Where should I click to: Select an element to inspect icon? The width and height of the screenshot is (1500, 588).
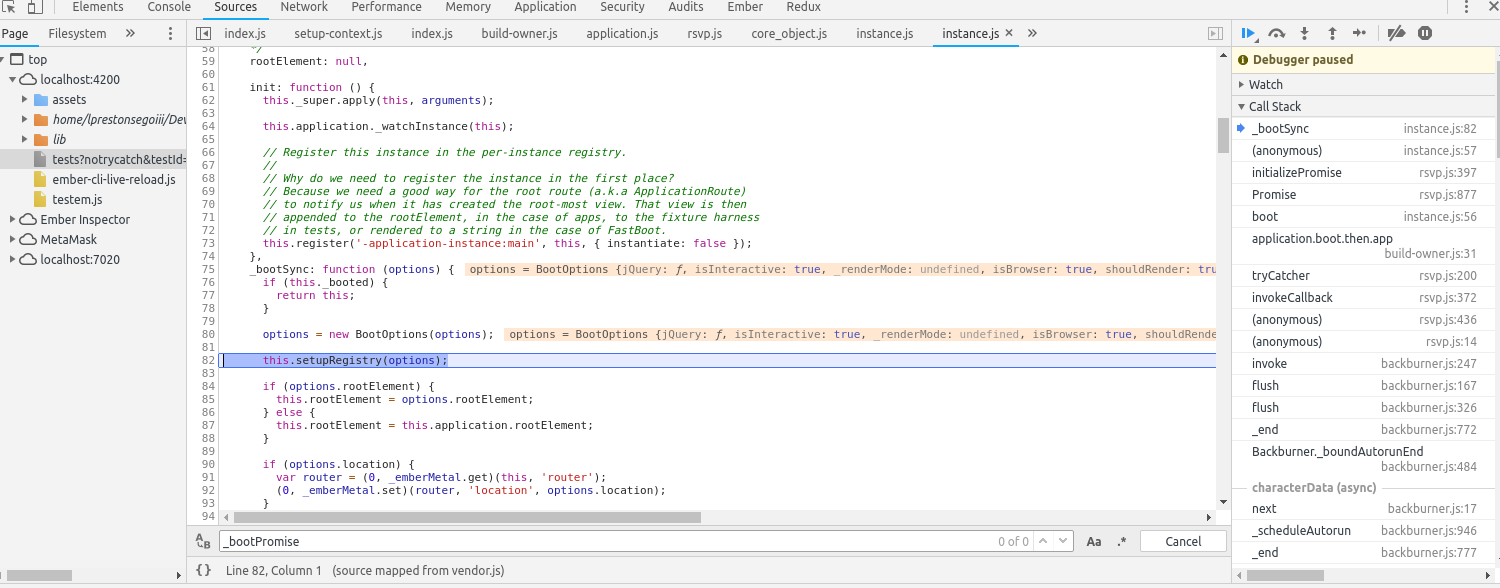tap(9, 7)
